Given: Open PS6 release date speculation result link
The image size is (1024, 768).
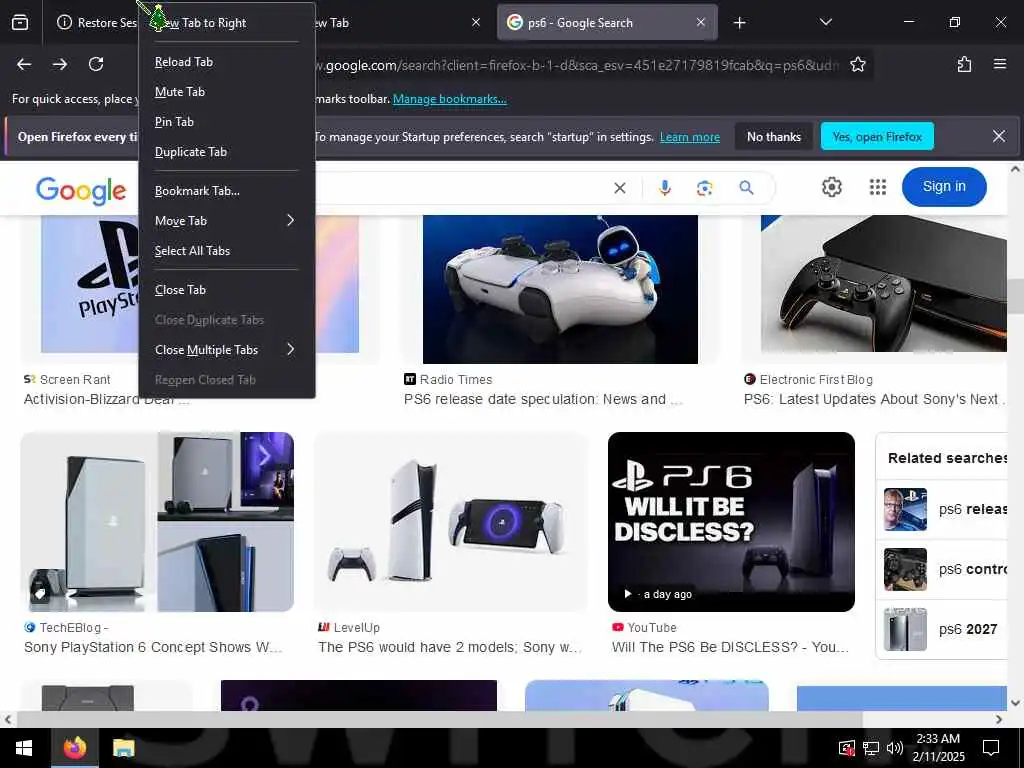Looking at the screenshot, I should pyautogui.click(x=543, y=399).
